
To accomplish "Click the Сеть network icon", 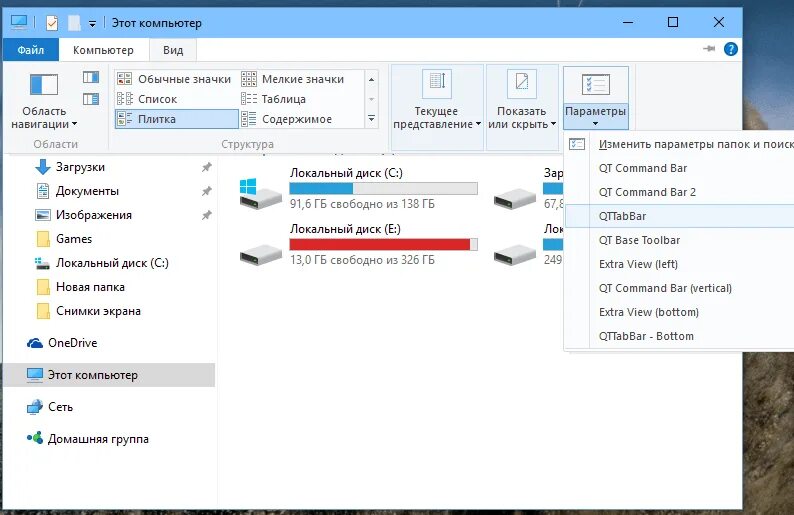I will coord(35,407).
